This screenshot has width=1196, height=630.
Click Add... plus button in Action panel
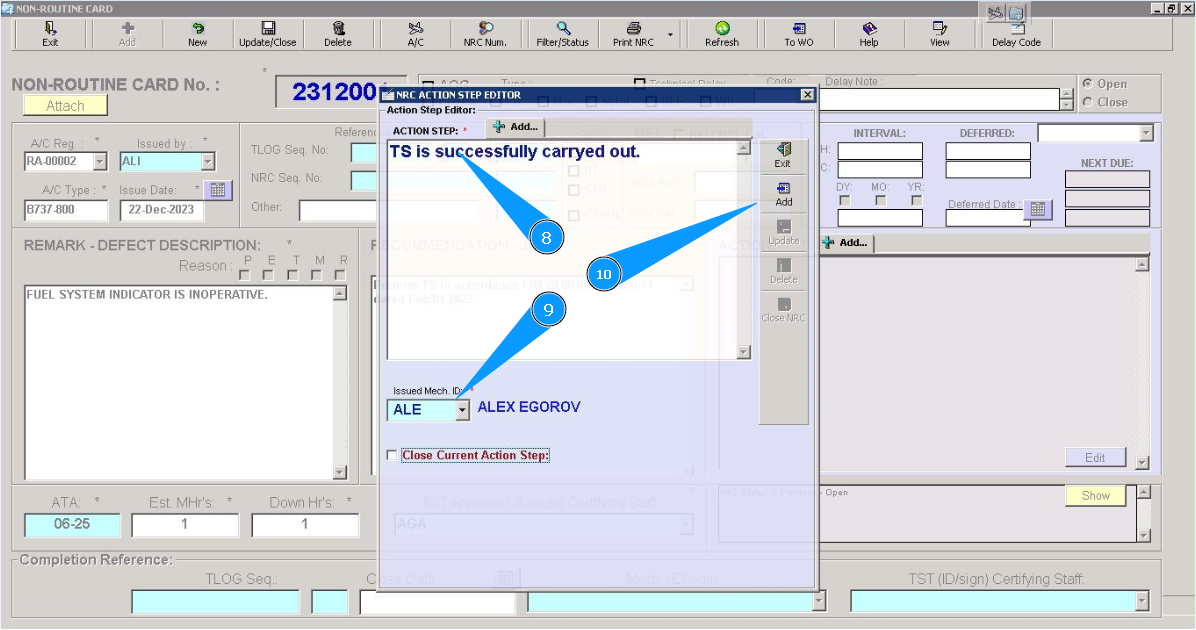pyautogui.click(x=846, y=243)
